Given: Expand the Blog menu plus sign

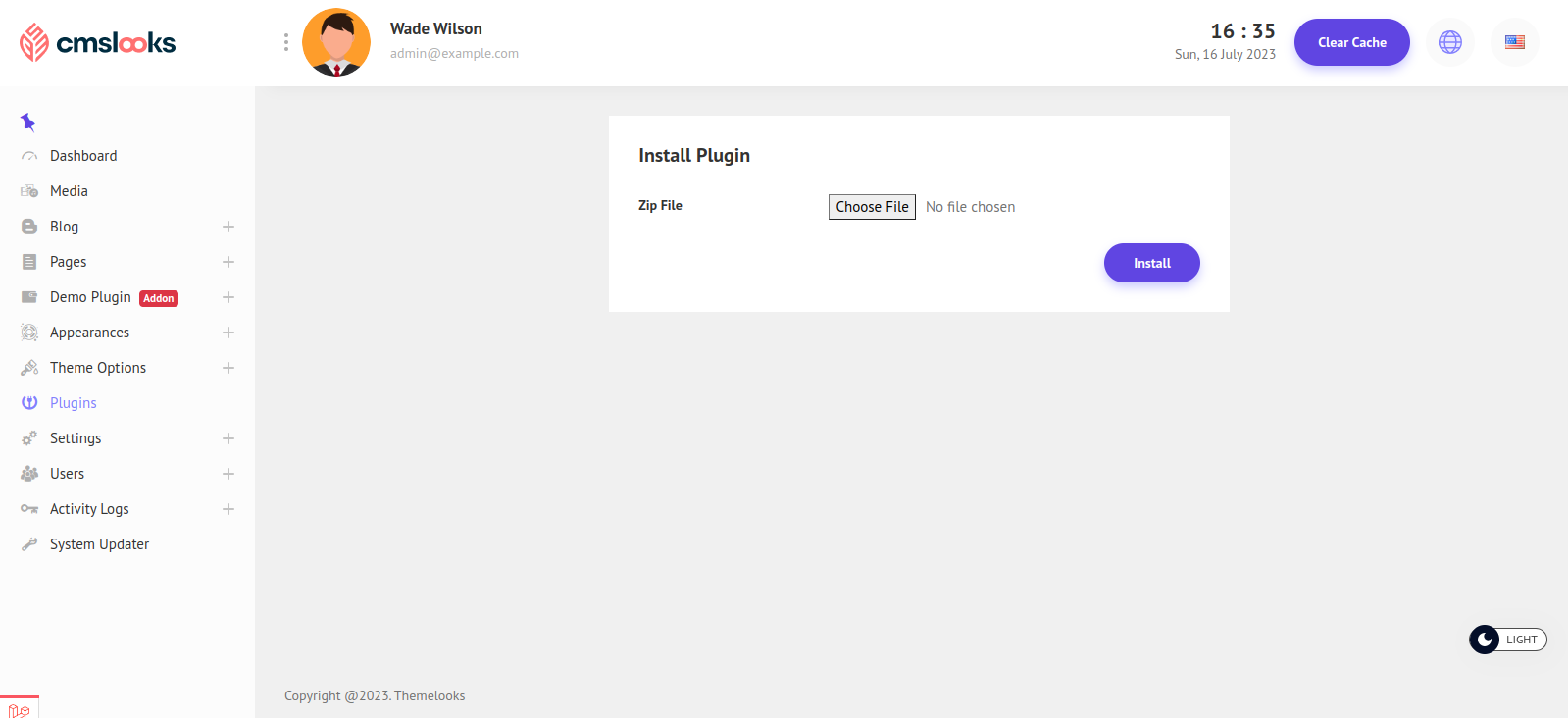Looking at the screenshot, I should point(228,227).
